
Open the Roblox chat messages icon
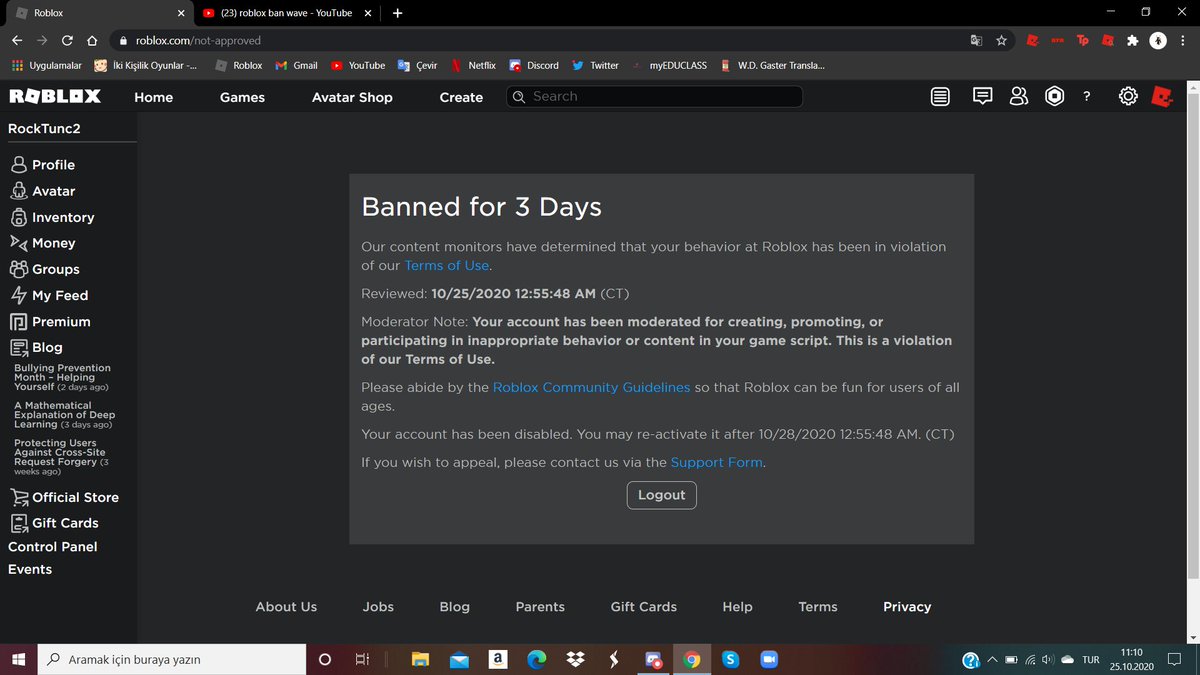tap(982, 97)
